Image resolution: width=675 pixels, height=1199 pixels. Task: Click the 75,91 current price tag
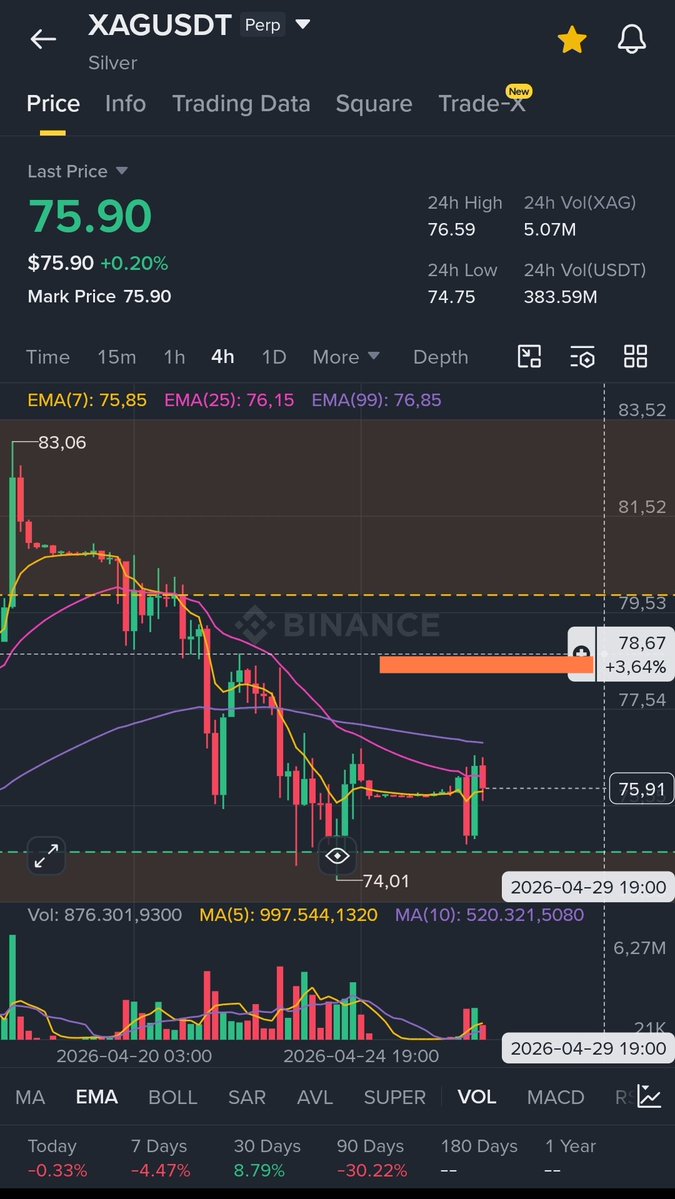tap(641, 789)
